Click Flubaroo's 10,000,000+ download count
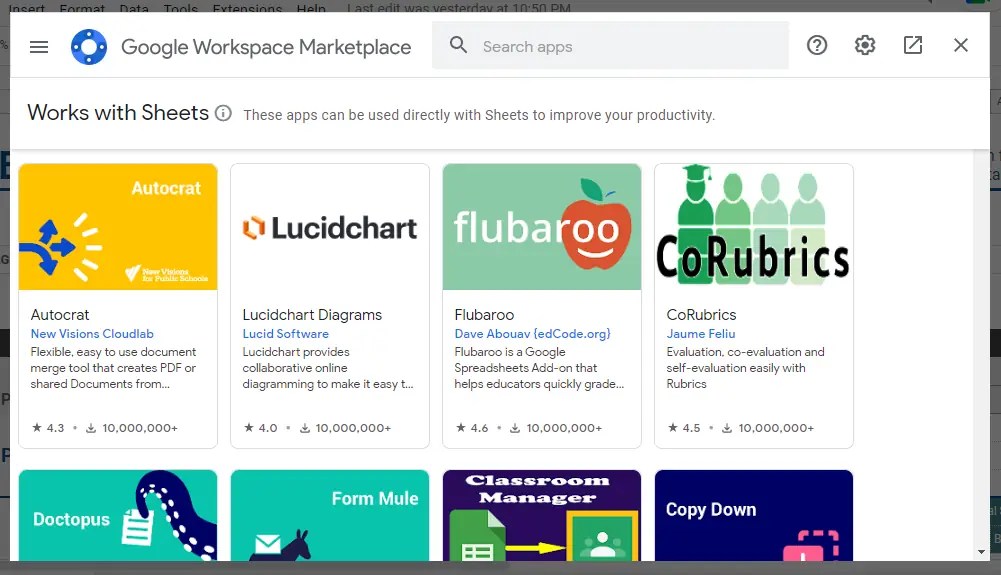The width and height of the screenshot is (1001, 575). click(x=556, y=428)
